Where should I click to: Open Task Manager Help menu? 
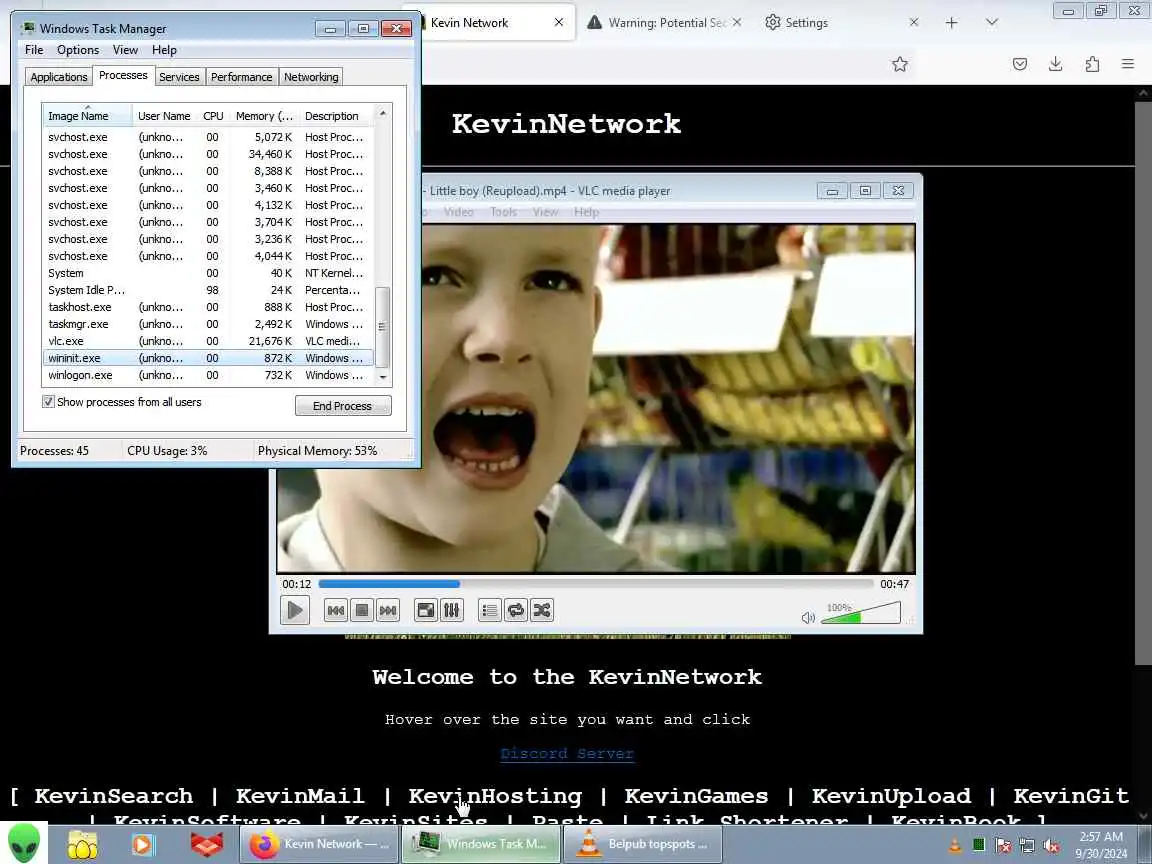164,50
